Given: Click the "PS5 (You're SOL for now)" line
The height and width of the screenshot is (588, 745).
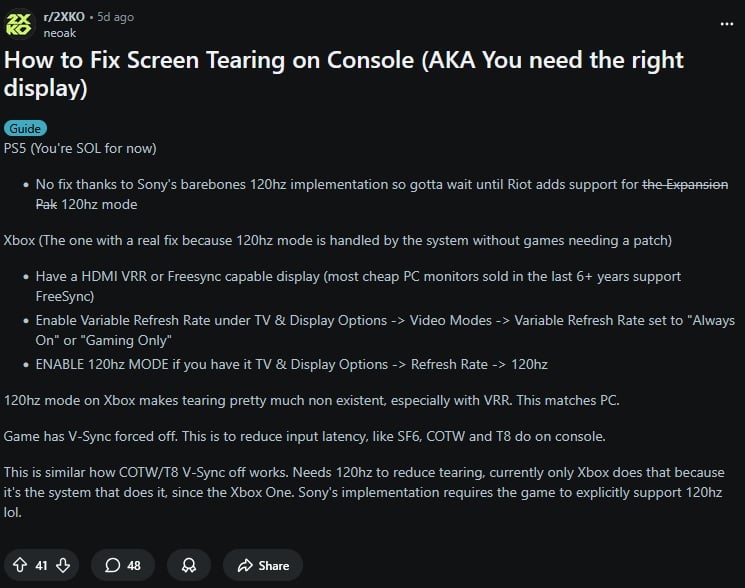Looking at the screenshot, I should point(80,148).
